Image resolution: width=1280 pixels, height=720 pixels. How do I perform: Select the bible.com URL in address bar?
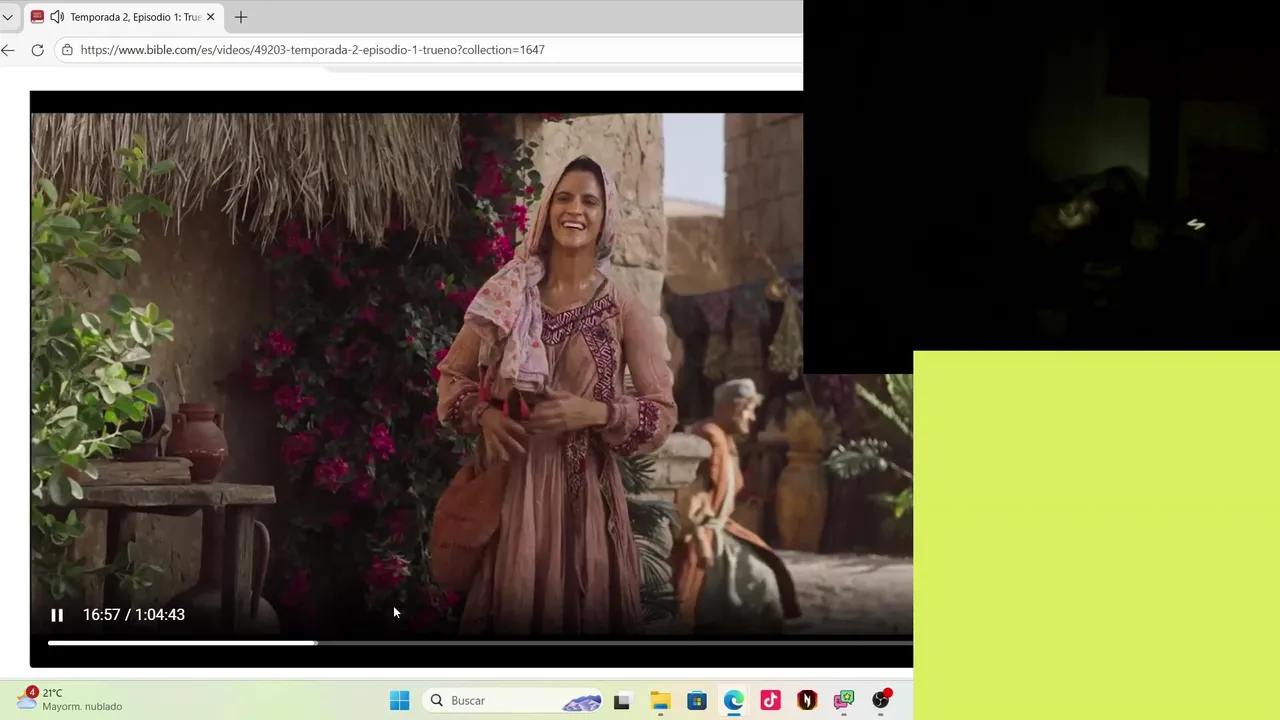pyautogui.click(x=313, y=50)
